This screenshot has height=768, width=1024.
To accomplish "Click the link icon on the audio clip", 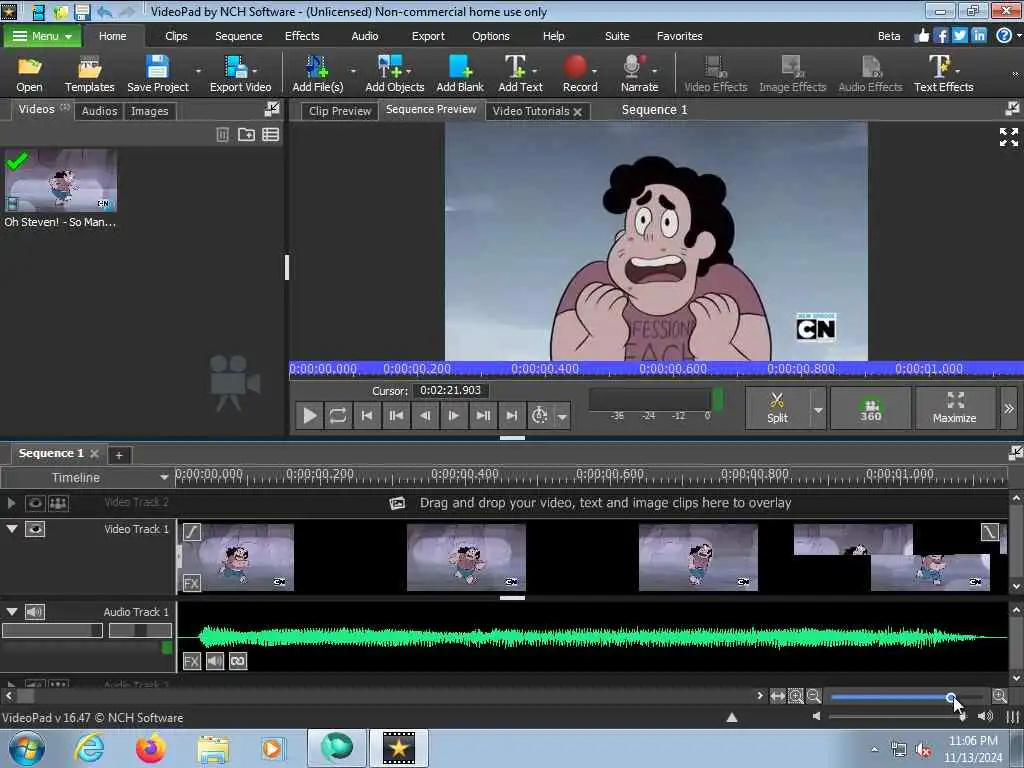I will (238, 661).
